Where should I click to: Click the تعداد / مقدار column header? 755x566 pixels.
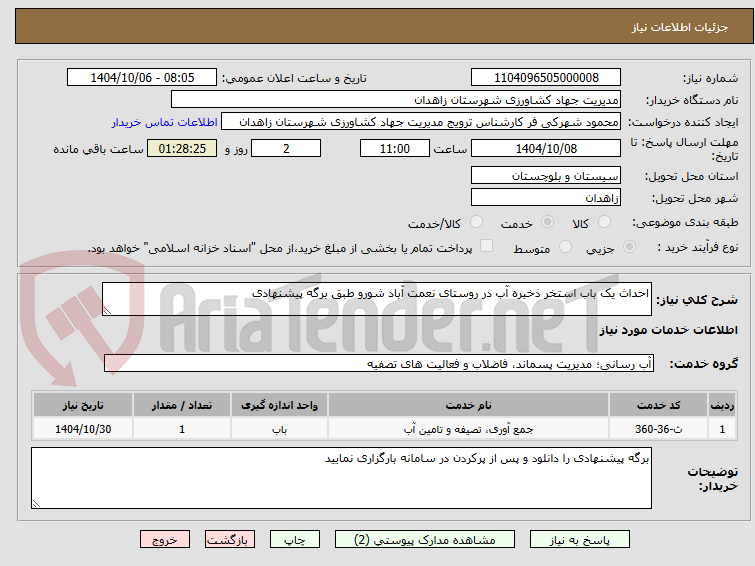pos(182,405)
